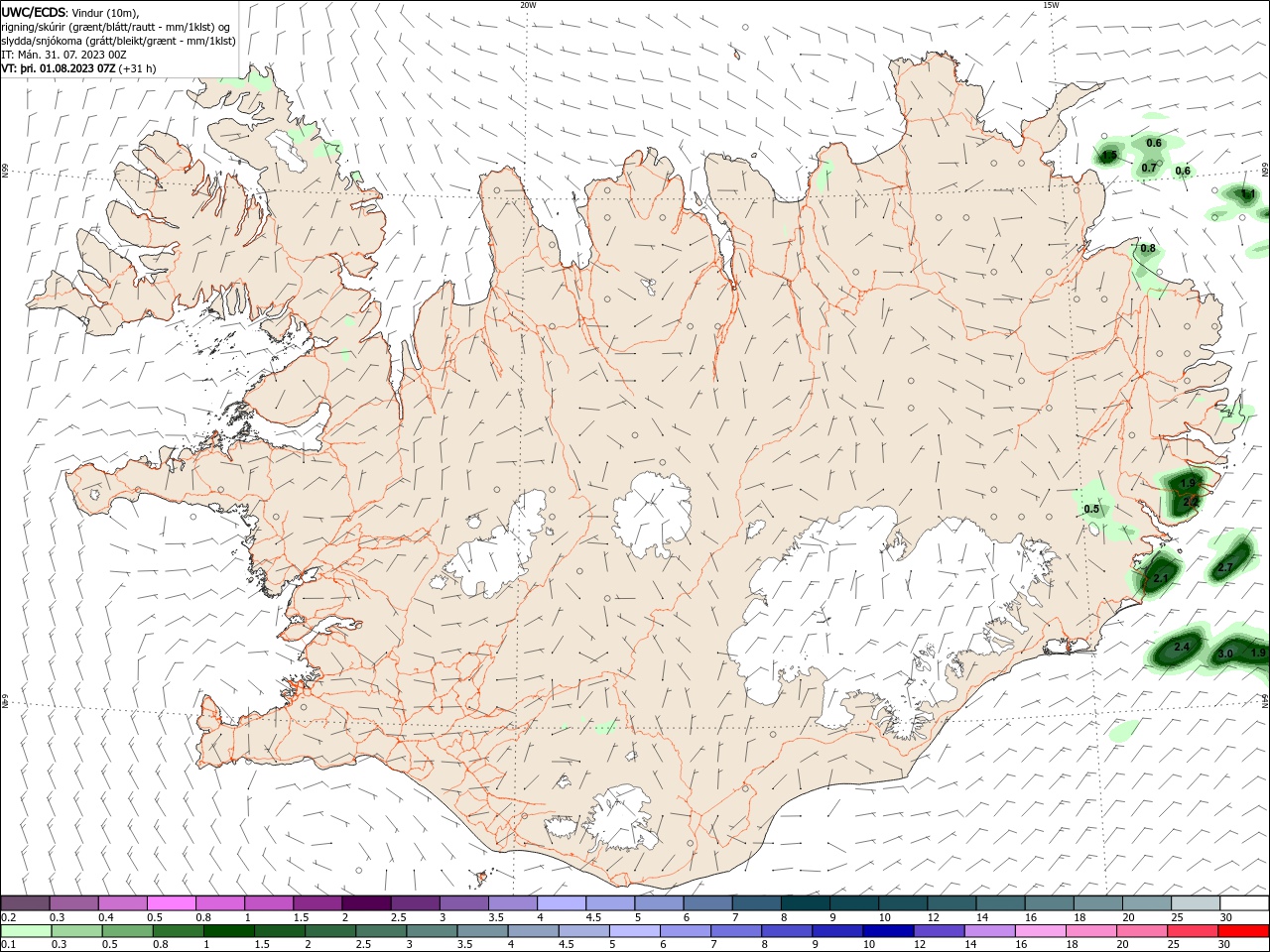Click the dark teal swatch labeled 9 in the upper legend
The width and height of the screenshot is (1270, 952).
[x=853, y=903]
